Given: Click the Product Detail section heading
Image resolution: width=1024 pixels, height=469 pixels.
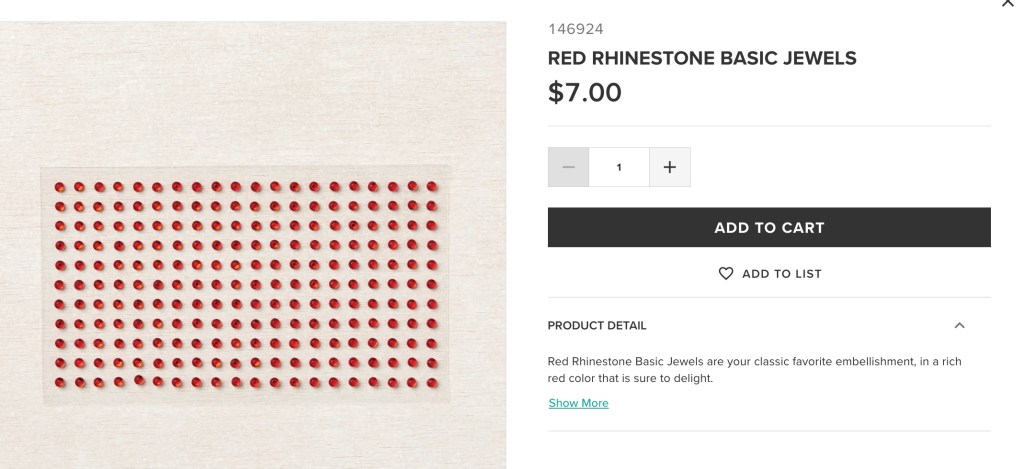Looking at the screenshot, I should [597, 325].
